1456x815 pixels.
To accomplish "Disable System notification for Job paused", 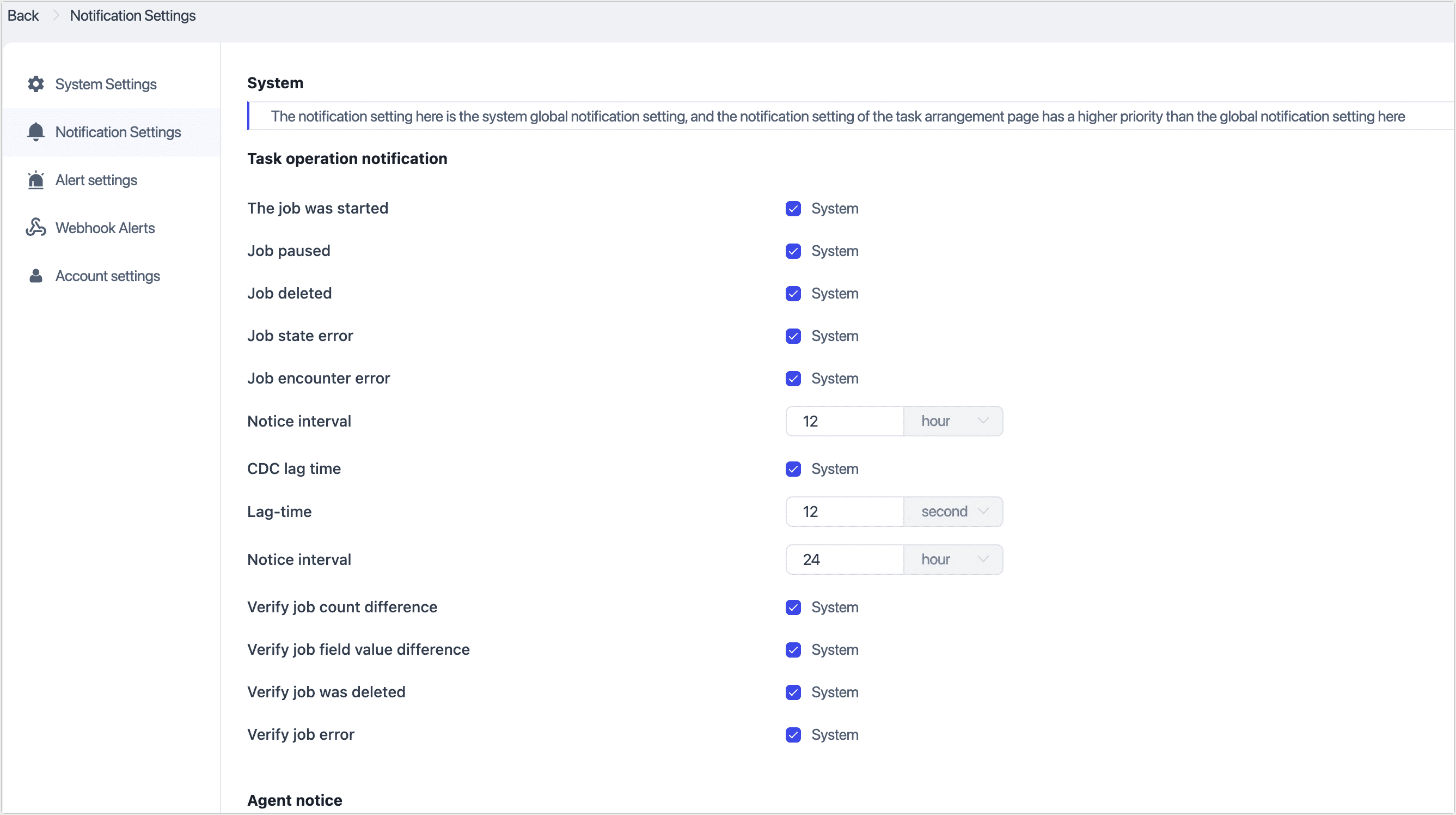I will point(793,251).
